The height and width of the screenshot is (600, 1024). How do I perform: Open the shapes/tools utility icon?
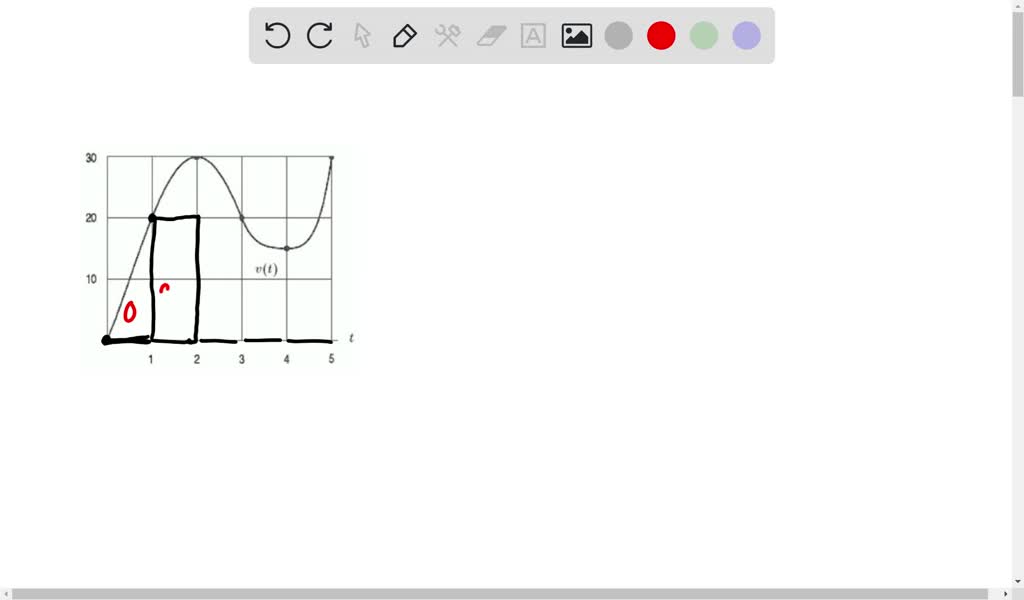447,35
